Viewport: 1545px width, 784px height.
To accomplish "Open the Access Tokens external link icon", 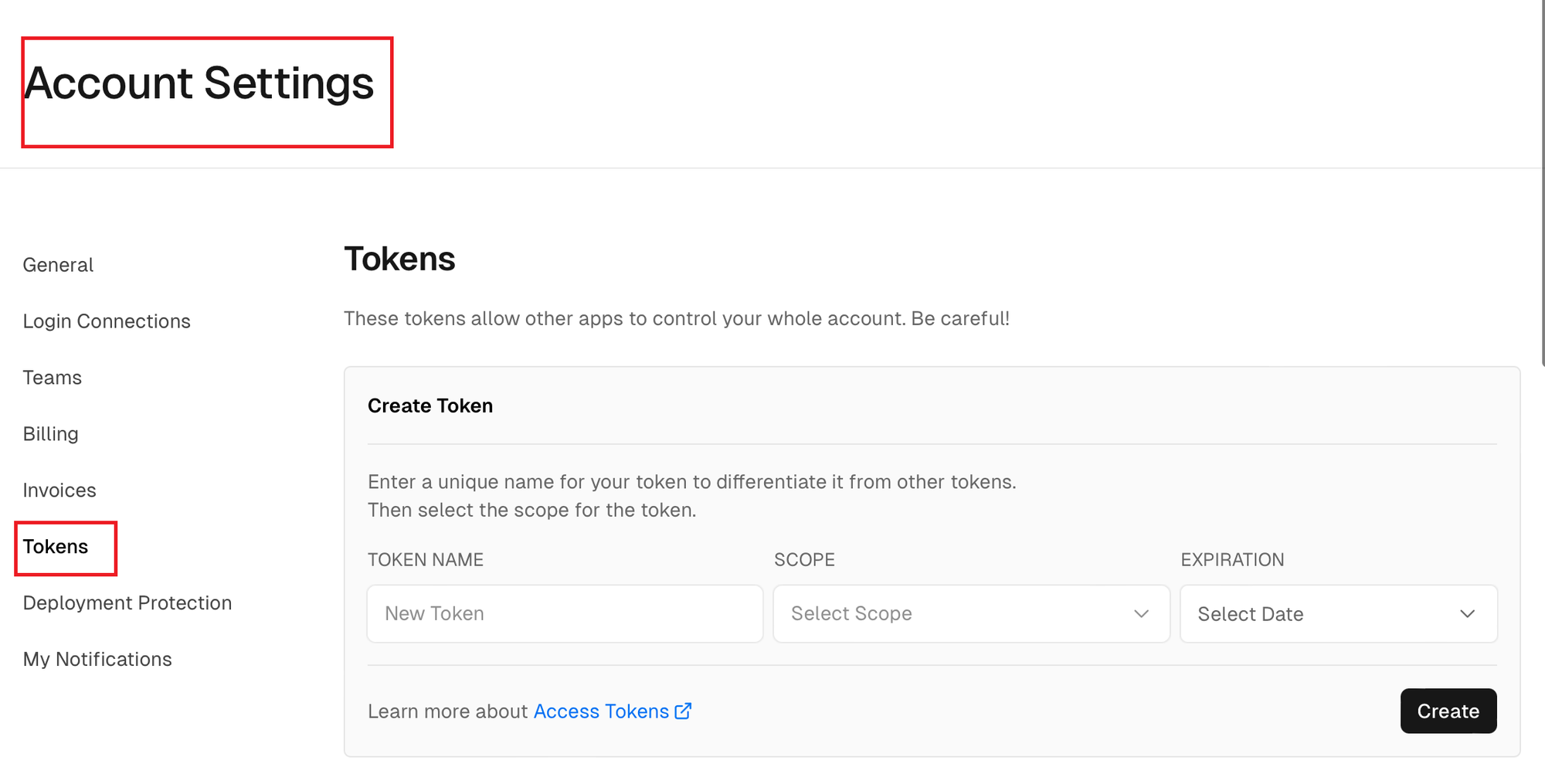I will [683, 711].
